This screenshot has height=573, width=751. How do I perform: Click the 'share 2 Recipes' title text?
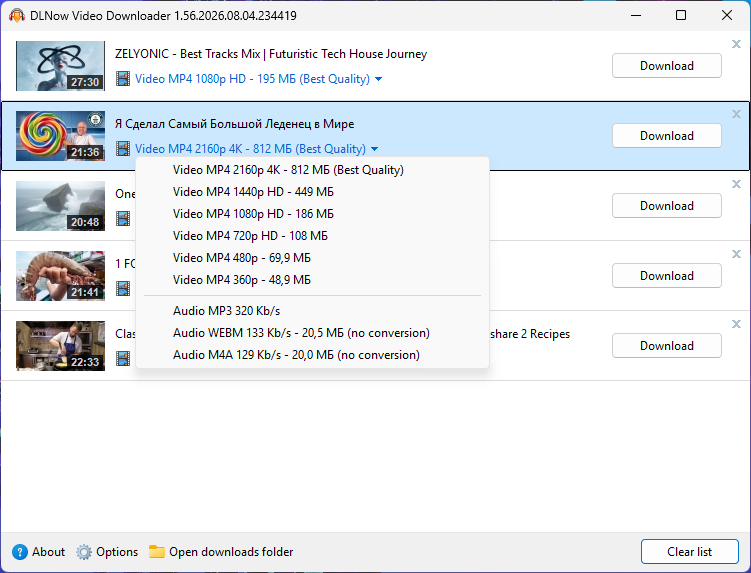[530, 334]
